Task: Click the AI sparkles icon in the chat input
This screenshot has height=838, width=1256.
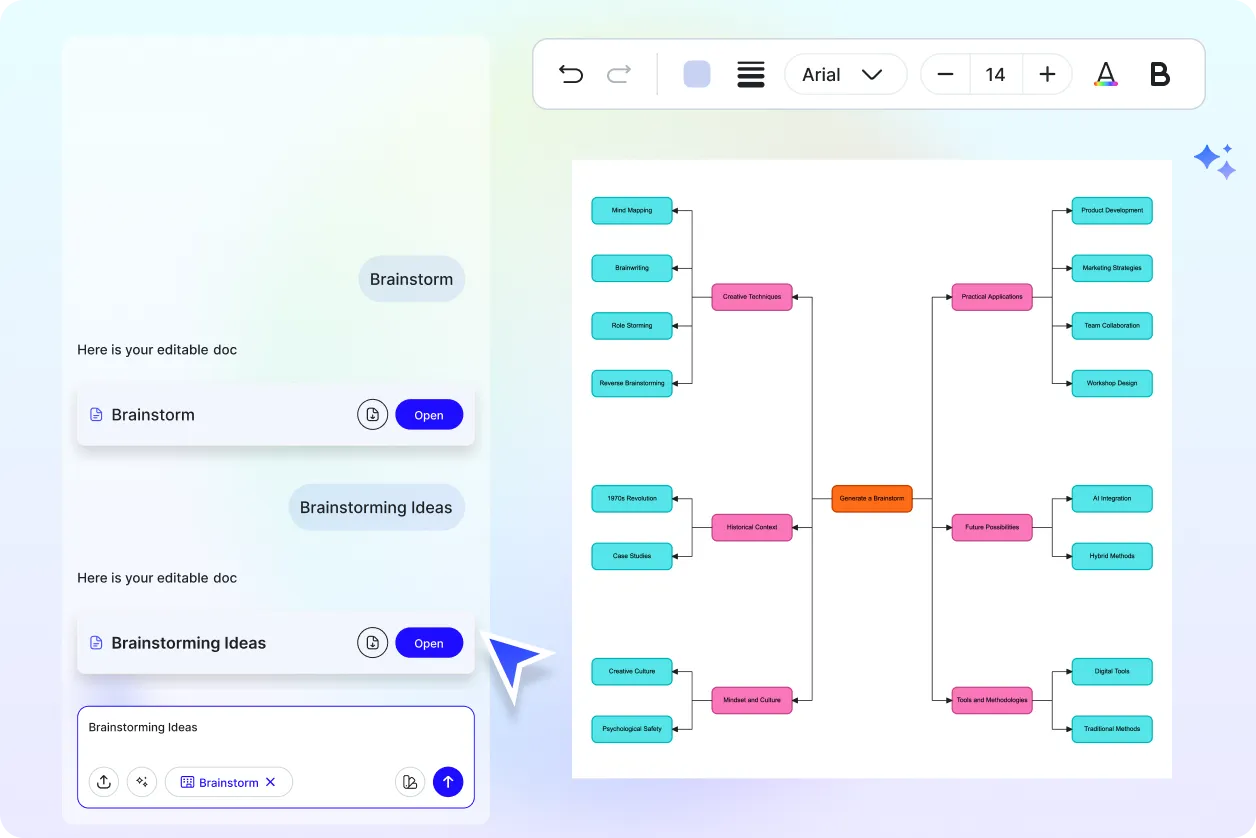Action: tap(142, 782)
